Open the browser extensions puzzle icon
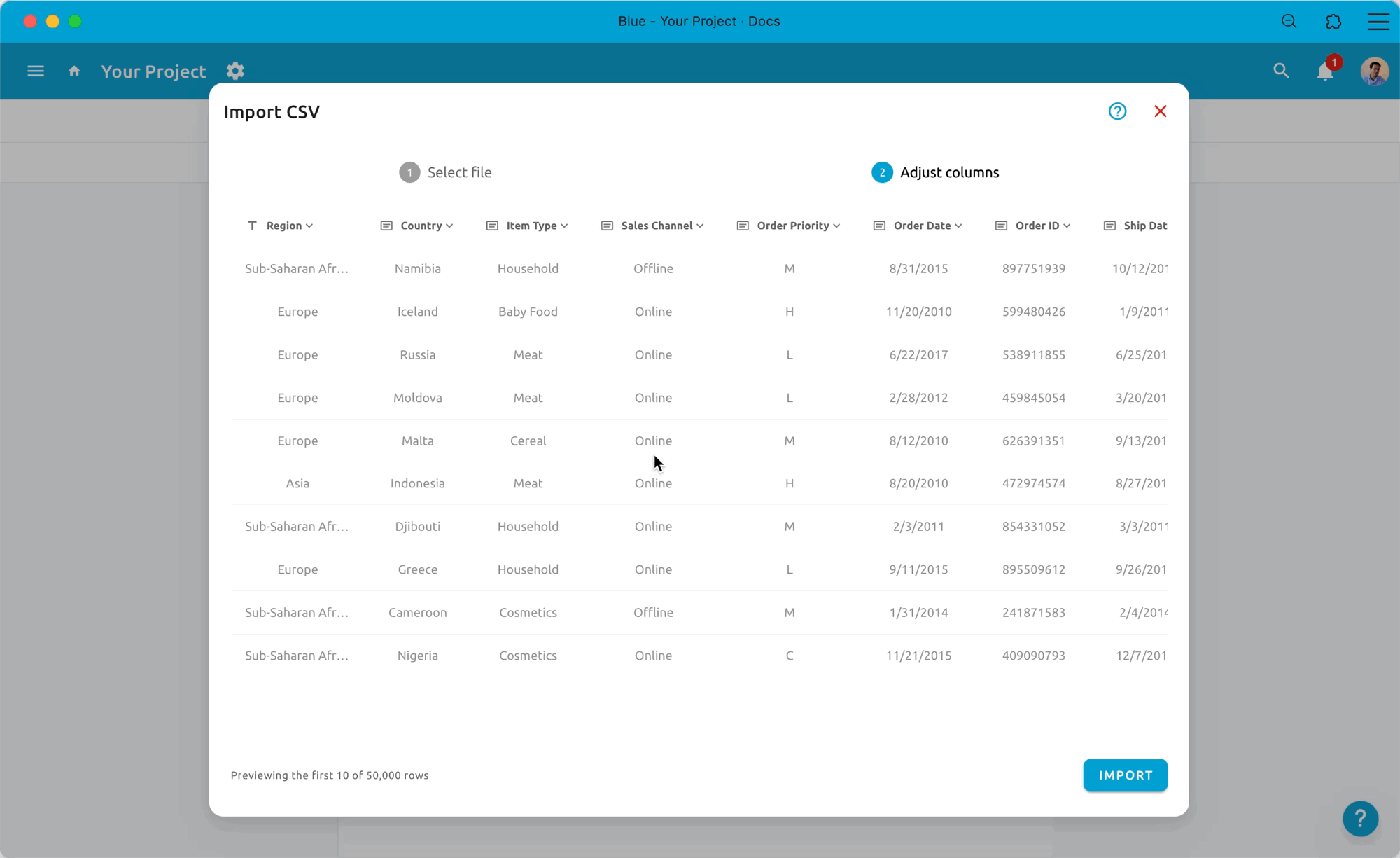Image resolution: width=1400 pixels, height=858 pixels. [1333, 21]
